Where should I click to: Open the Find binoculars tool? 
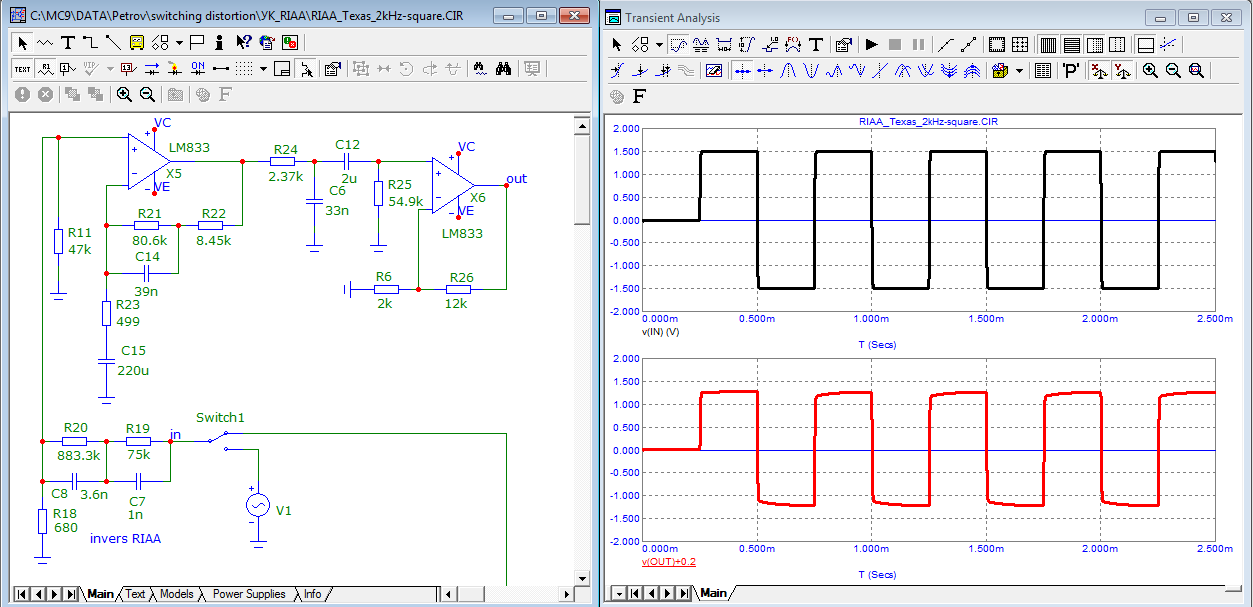[505, 69]
